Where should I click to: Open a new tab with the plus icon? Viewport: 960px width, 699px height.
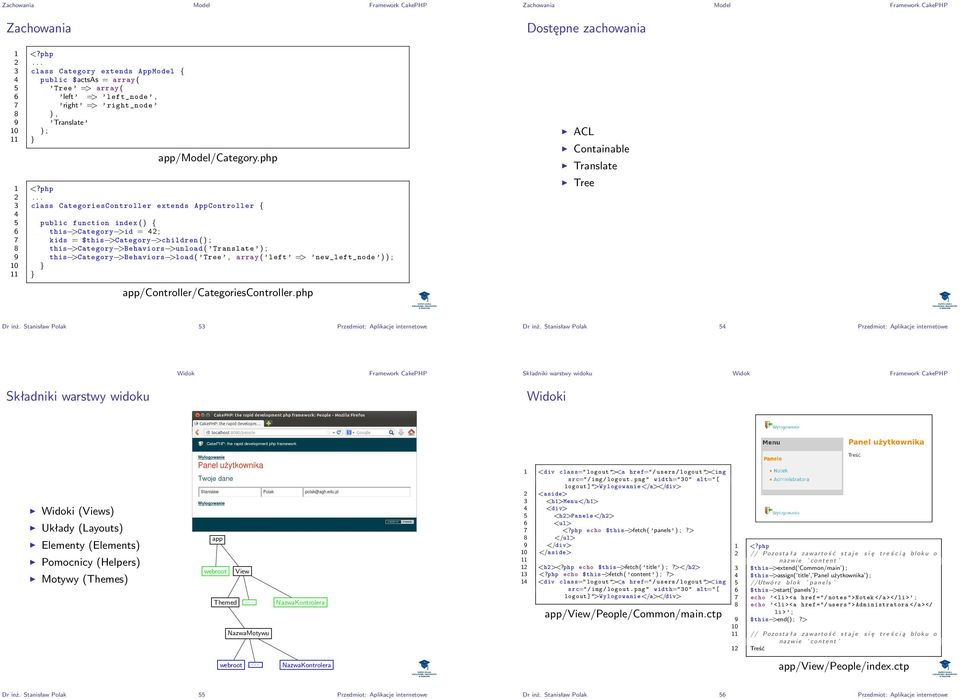pos(268,423)
